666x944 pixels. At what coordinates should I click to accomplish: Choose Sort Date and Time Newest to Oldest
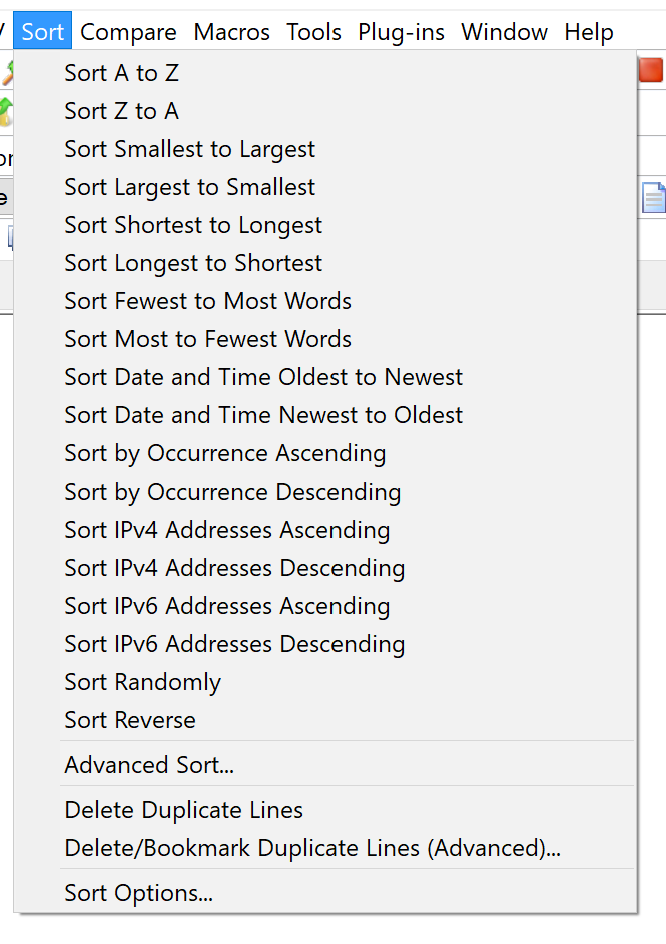click(x=325, y=415)
